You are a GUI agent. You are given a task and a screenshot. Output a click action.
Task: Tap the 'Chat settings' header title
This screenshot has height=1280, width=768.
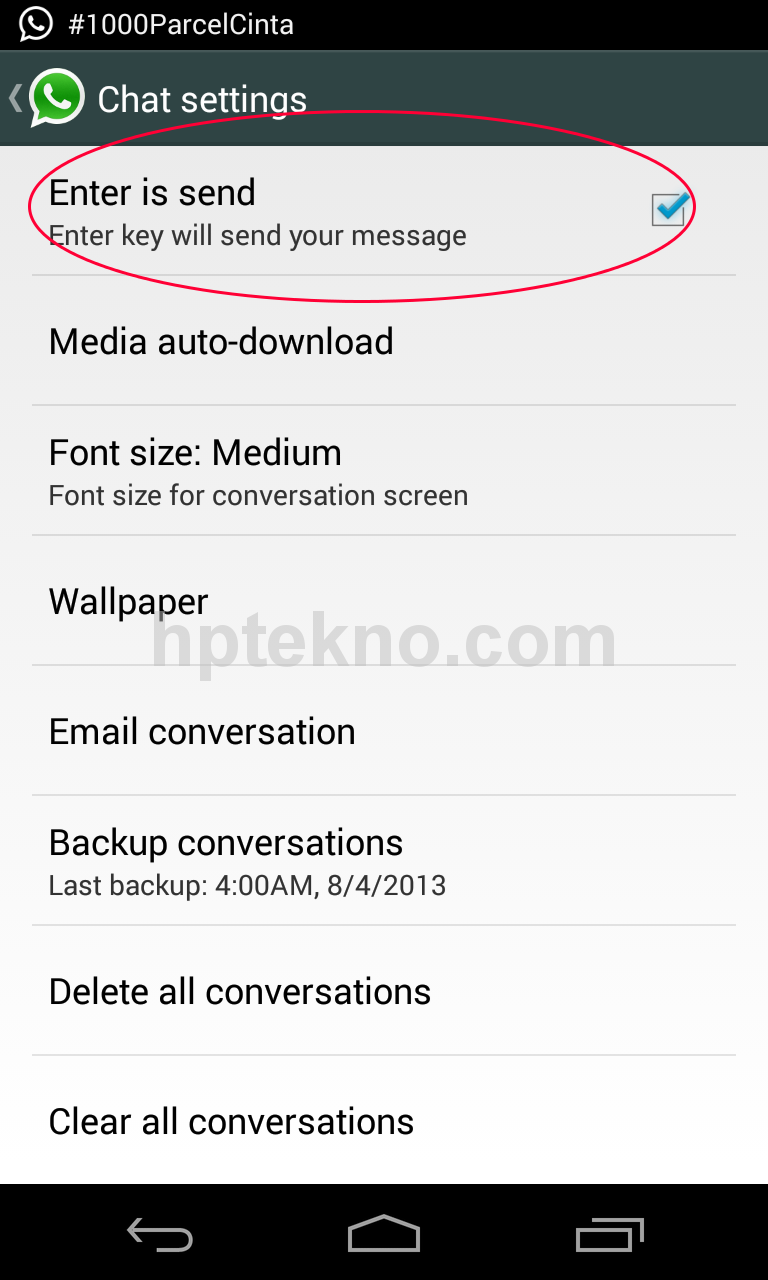click(x=202, y=100)
